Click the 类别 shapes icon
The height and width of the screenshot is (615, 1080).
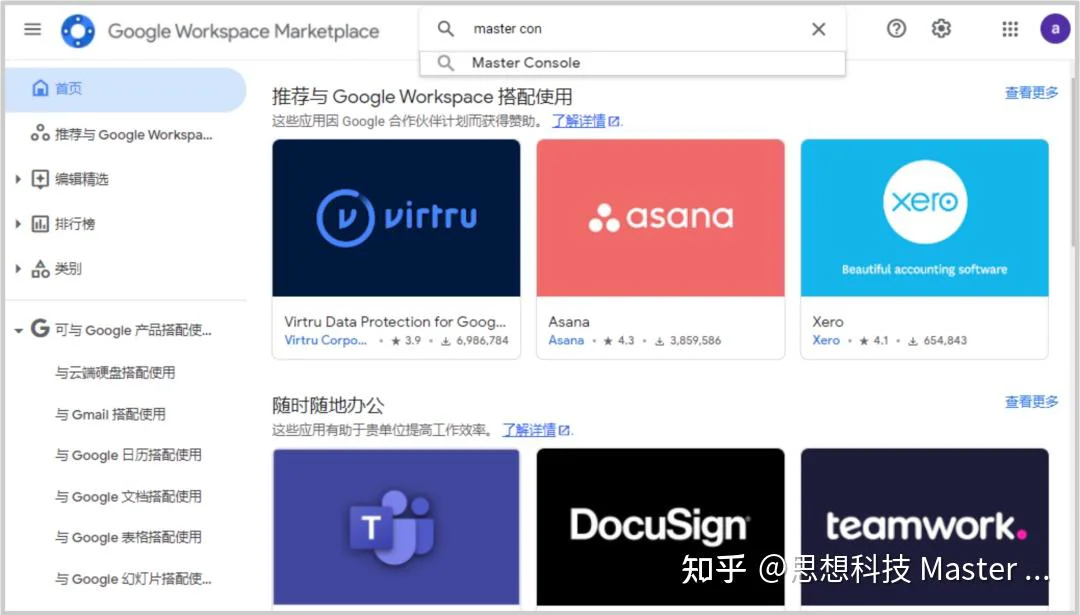40,269
